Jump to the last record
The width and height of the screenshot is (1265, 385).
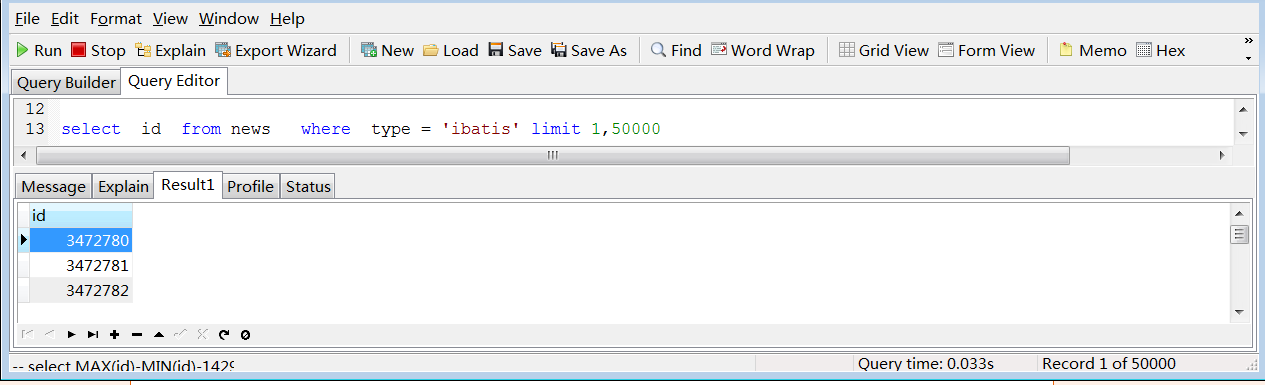tap(93, 334)
